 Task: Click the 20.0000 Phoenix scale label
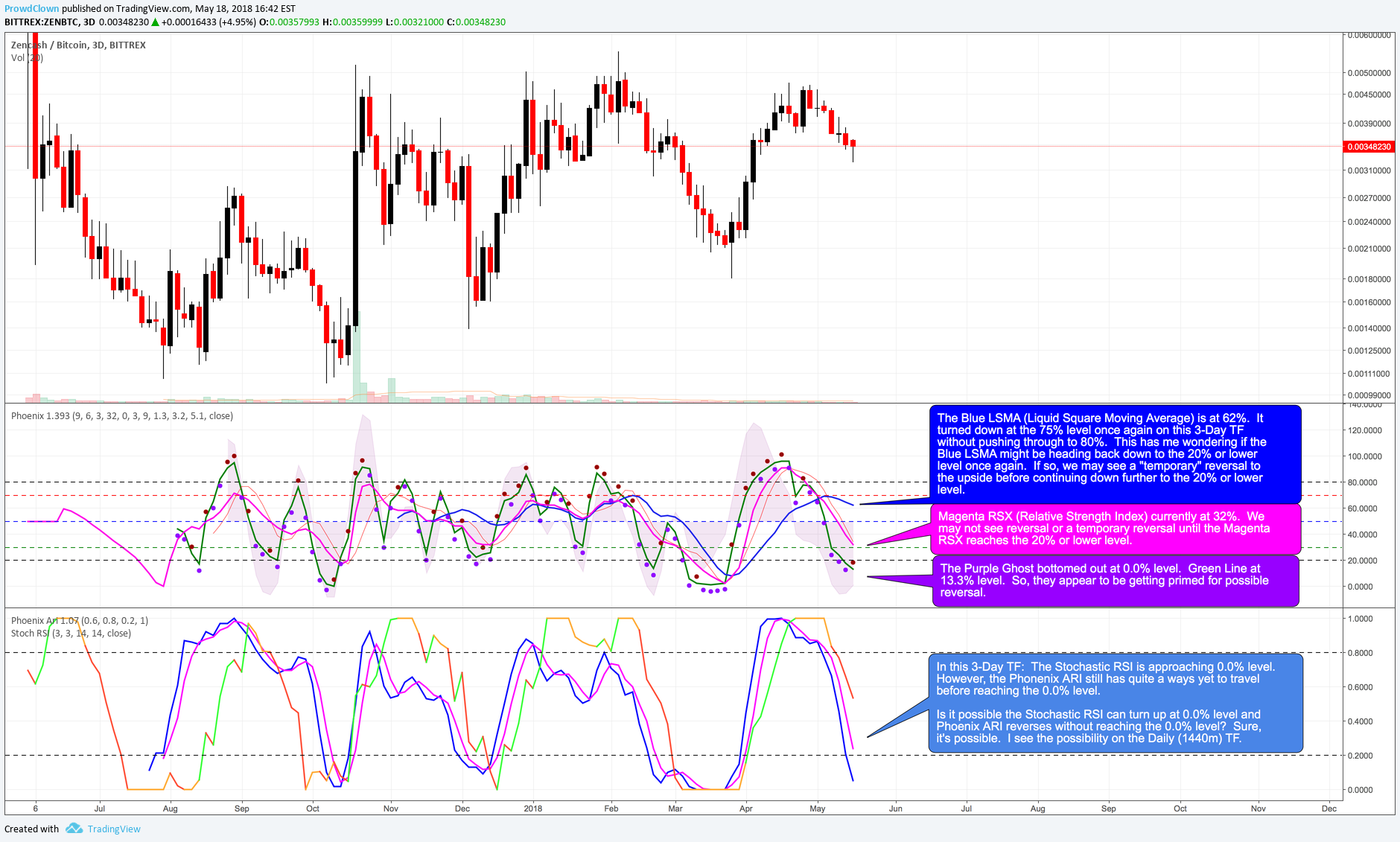tap(1364, 561)
